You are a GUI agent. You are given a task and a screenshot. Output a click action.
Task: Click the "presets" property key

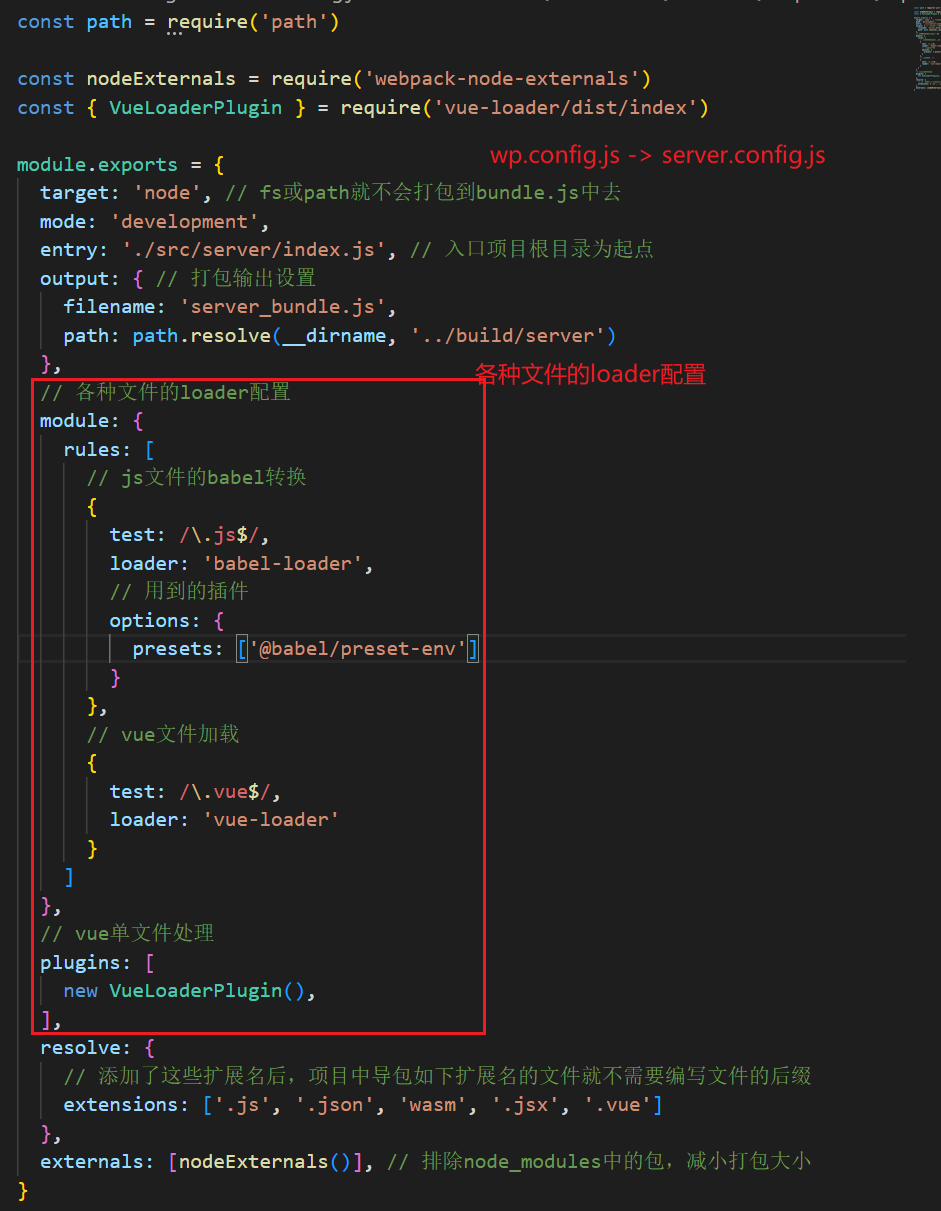tap(173, 650)
